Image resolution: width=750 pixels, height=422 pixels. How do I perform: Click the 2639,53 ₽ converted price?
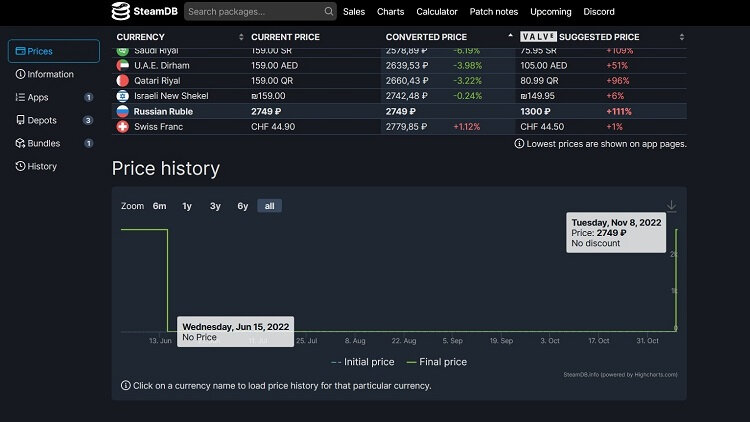point(407,66)
